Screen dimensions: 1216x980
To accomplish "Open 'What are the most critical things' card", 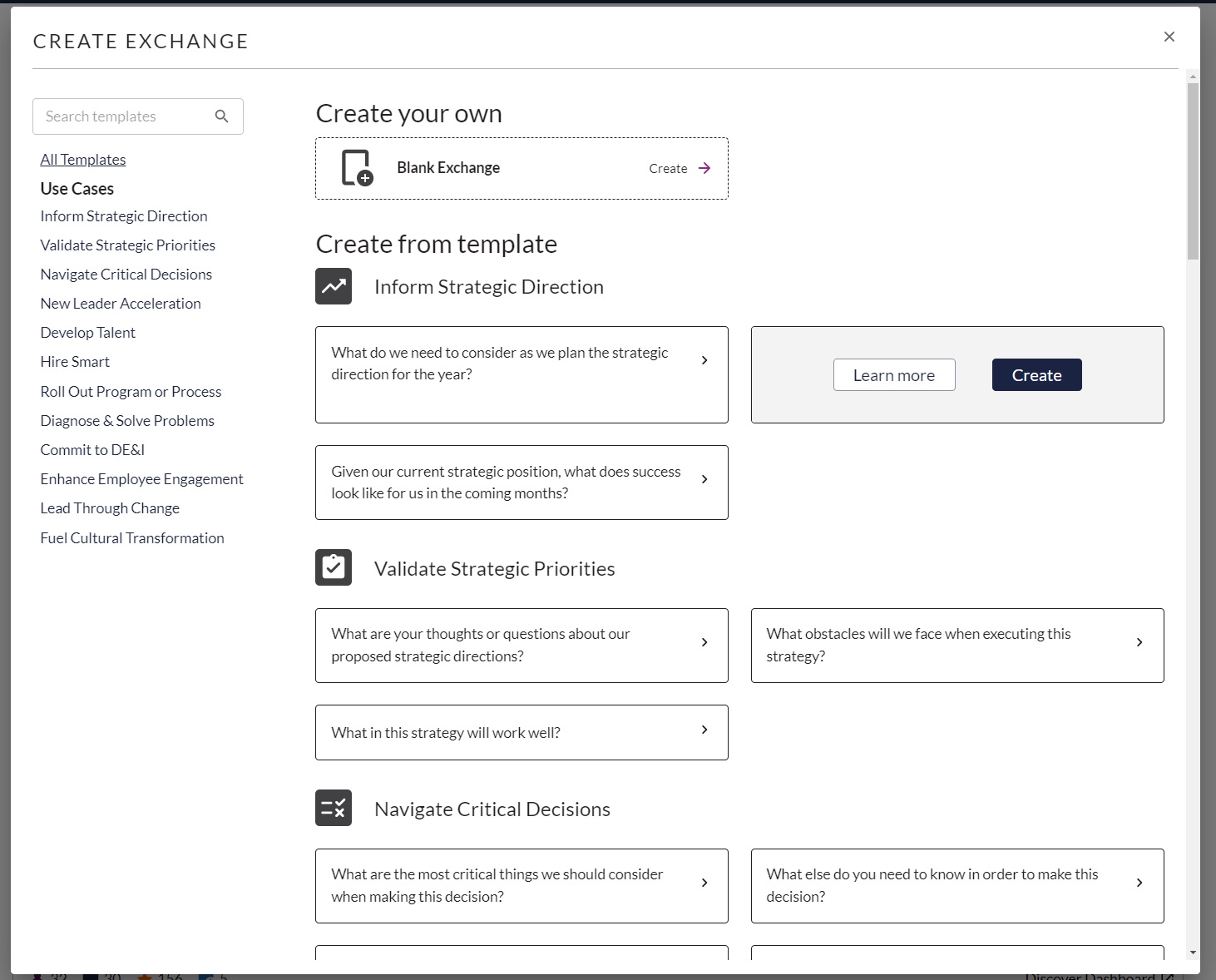I will point(521,886).
